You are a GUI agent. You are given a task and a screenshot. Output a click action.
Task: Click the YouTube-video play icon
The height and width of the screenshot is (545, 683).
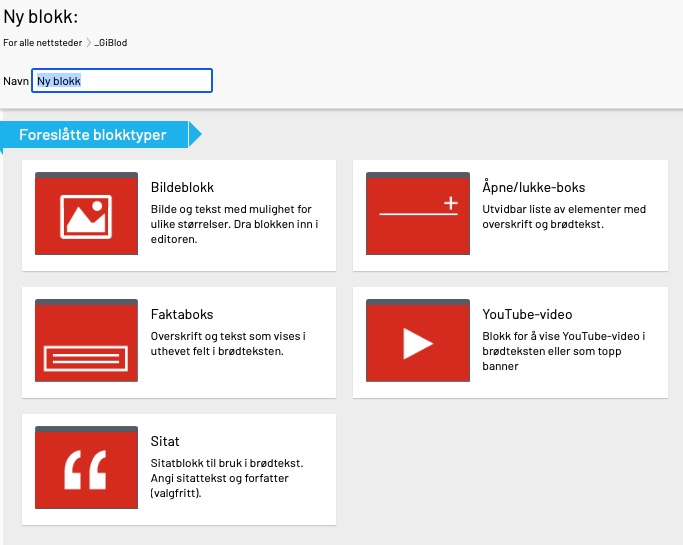click(x=417, y=342)
